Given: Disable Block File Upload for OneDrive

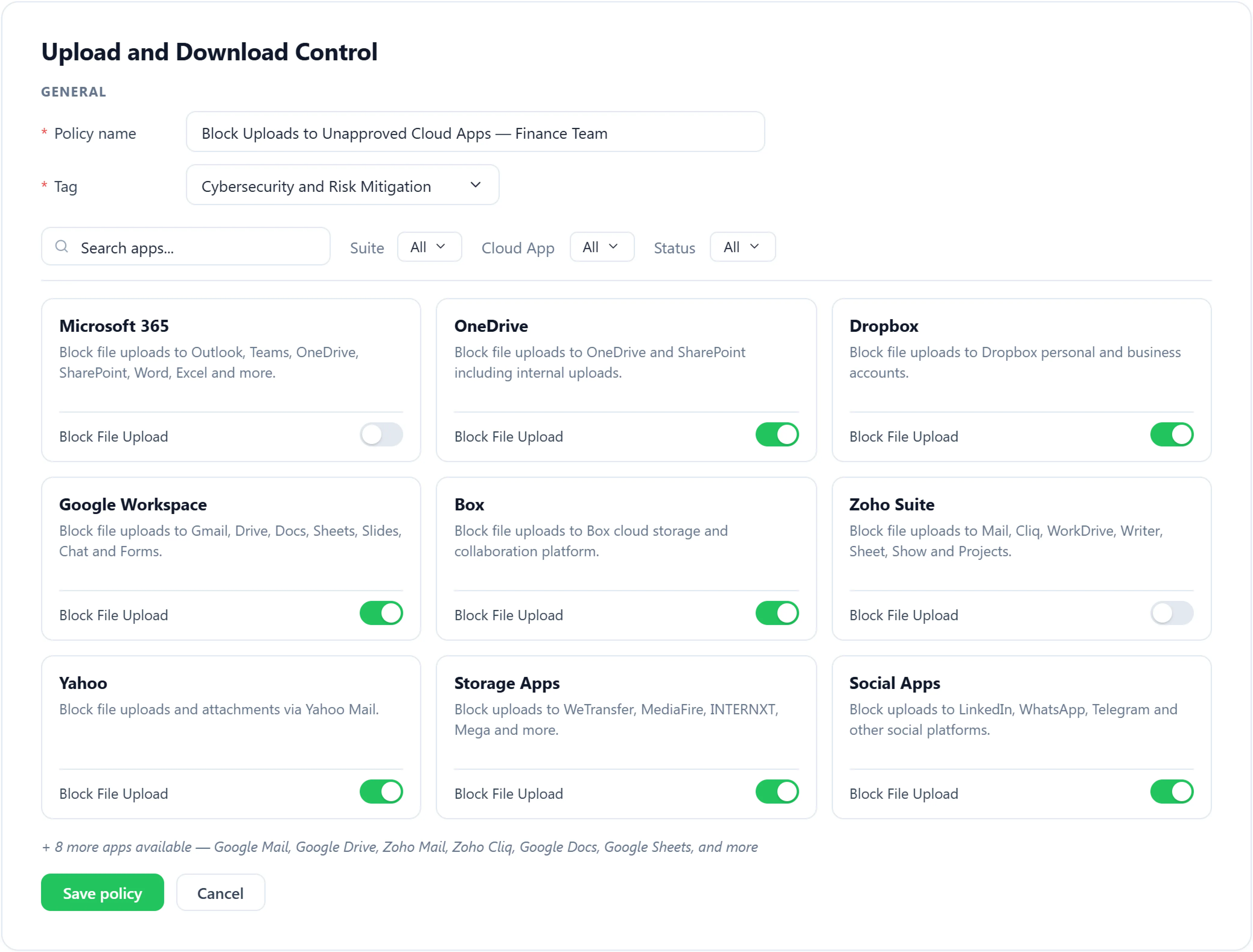Looking at the screenshot, I should (777, 435).
